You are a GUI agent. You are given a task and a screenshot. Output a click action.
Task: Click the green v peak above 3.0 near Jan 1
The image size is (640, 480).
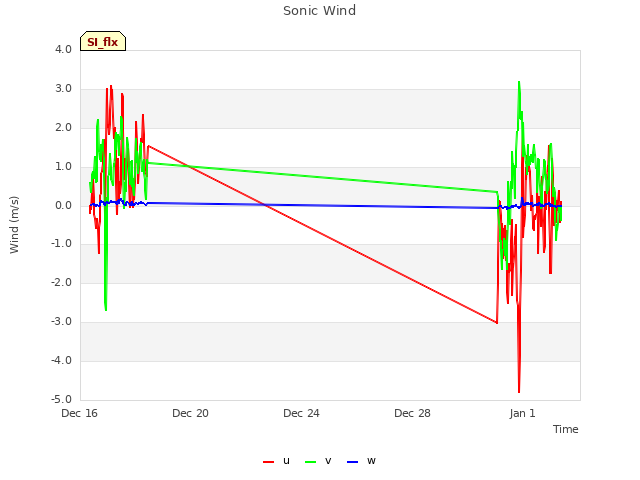519,83
